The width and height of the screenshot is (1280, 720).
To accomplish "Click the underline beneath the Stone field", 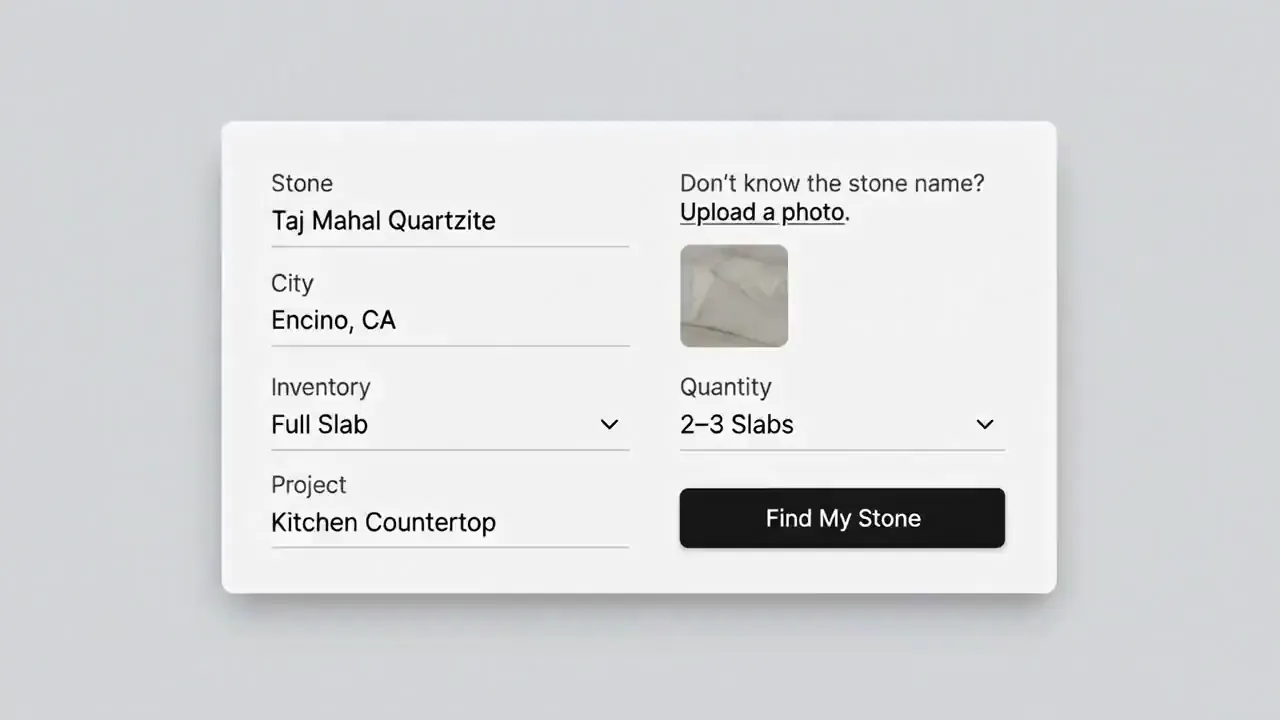I will (450, 246).
